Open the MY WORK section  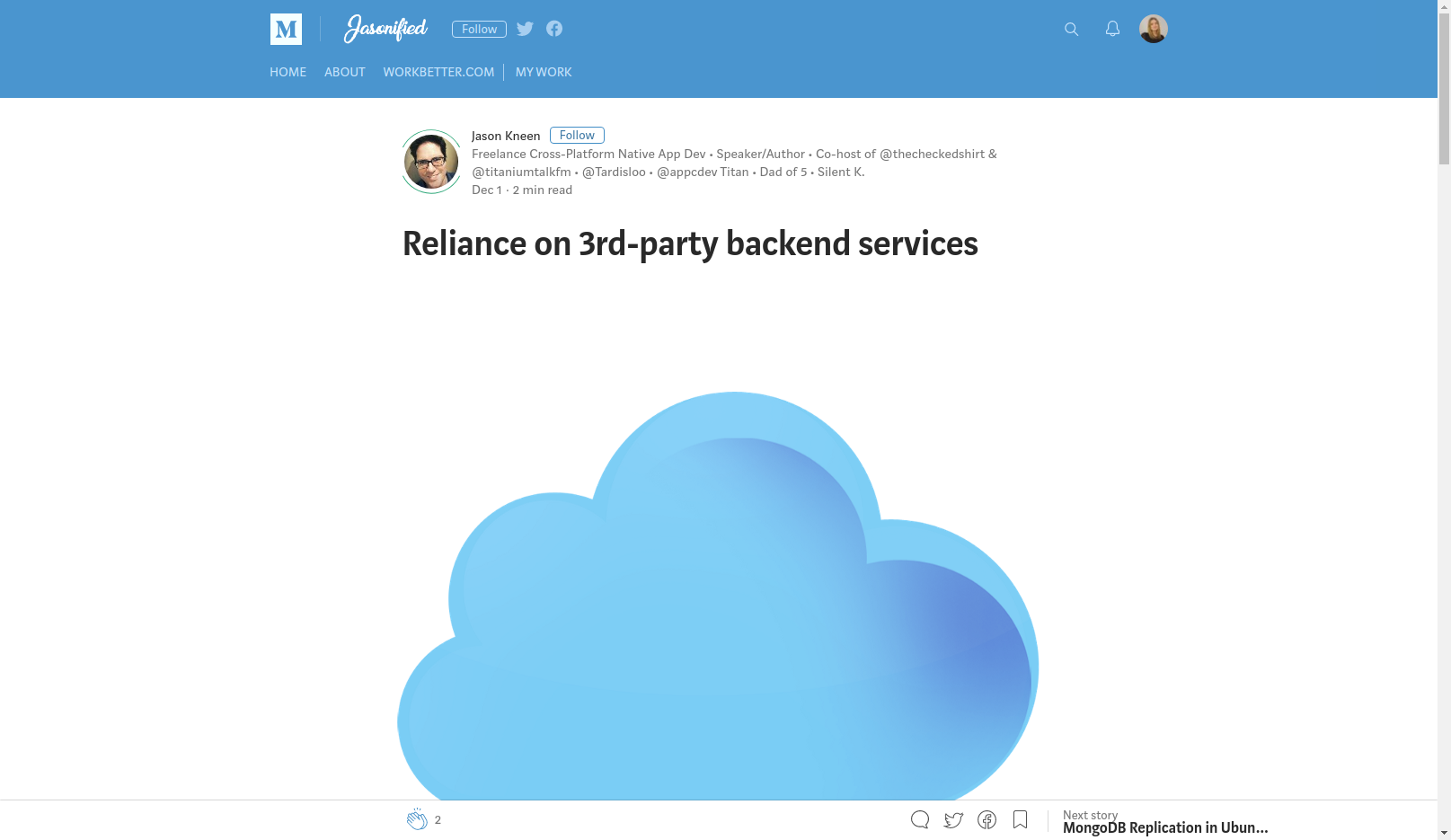coord(544,72)
